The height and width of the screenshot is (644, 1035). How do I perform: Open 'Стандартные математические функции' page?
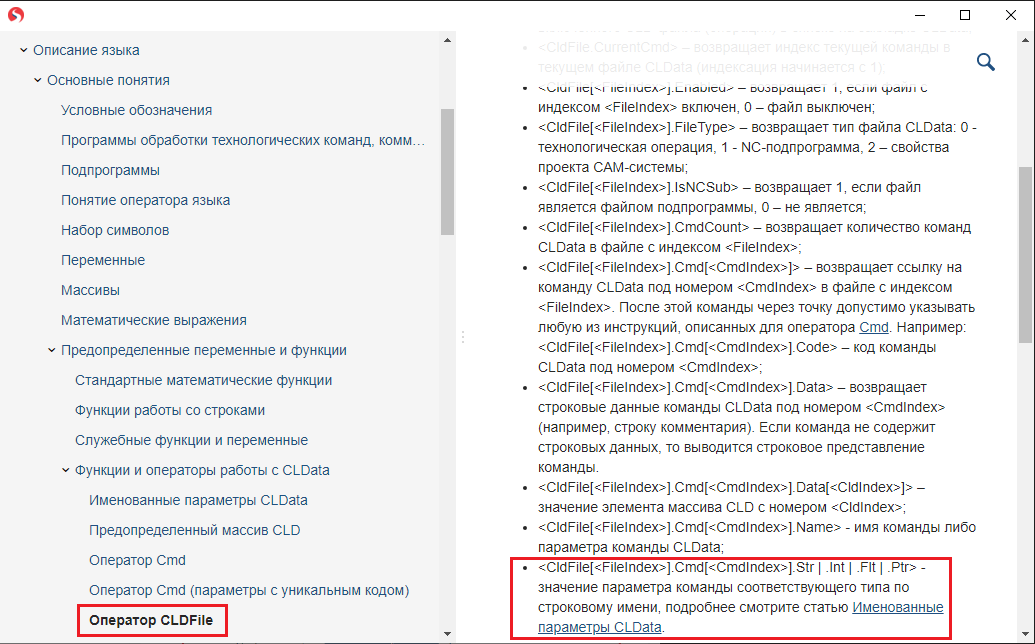pos(203,380)
